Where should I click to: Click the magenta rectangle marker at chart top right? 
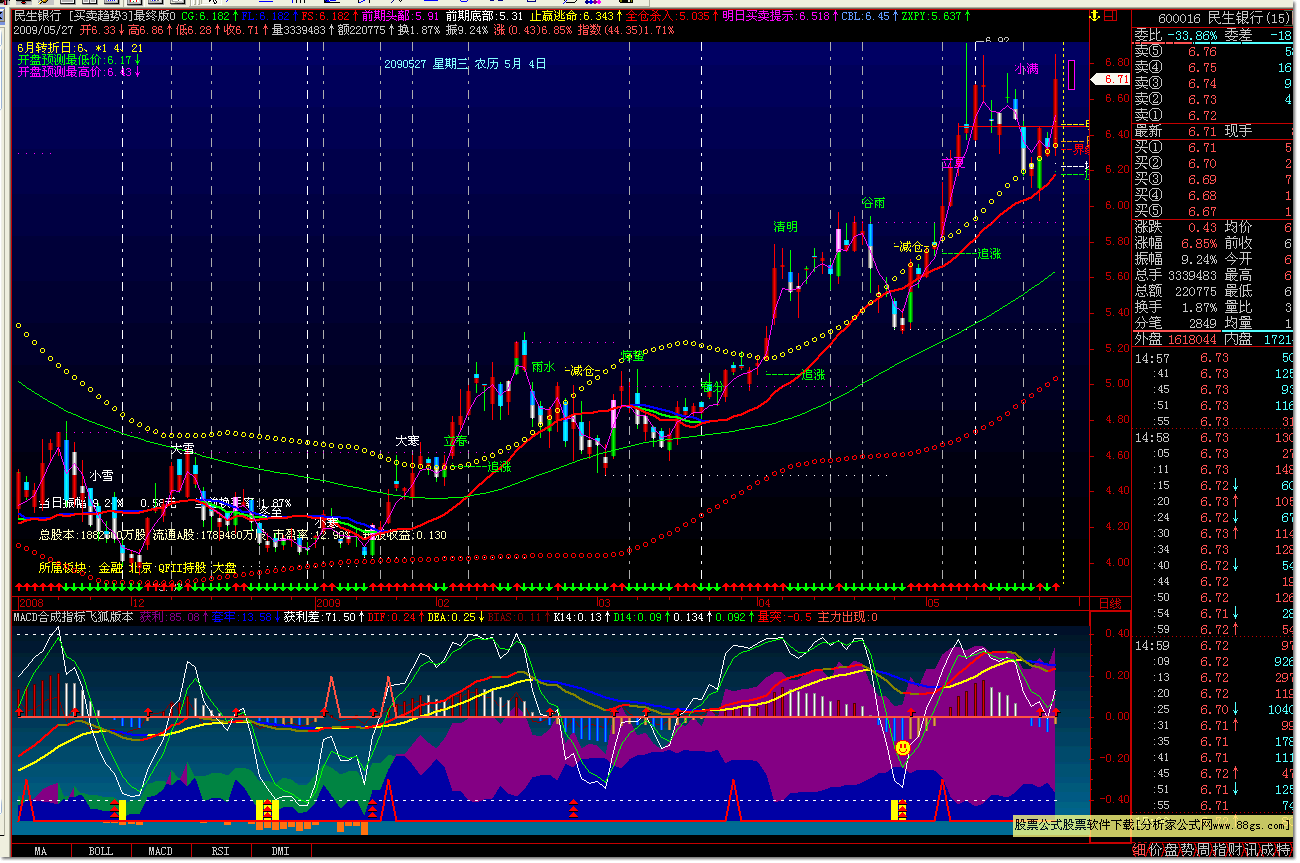click(x=1071, y=75)
